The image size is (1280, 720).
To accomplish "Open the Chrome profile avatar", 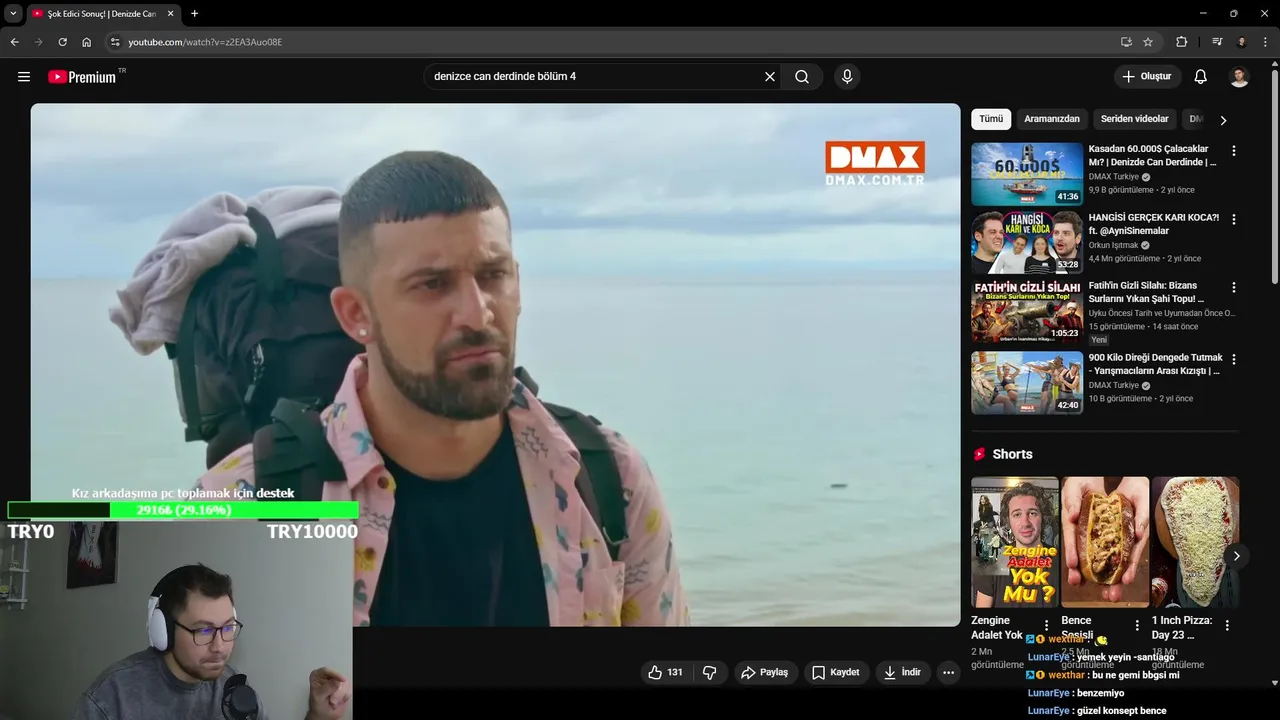I will (x=1241, y=42).
